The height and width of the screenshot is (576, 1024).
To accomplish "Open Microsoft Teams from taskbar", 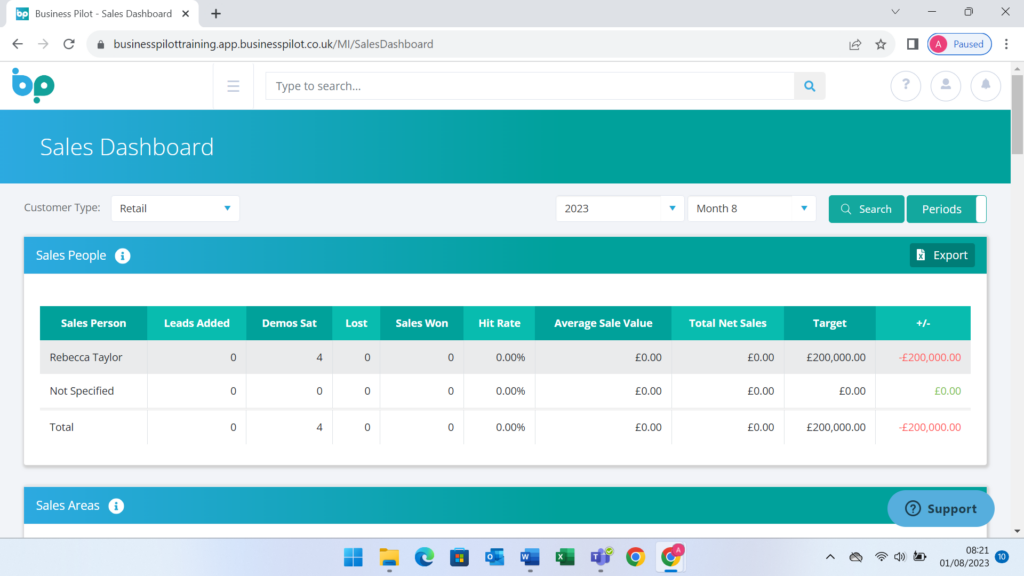I will 600,557.
